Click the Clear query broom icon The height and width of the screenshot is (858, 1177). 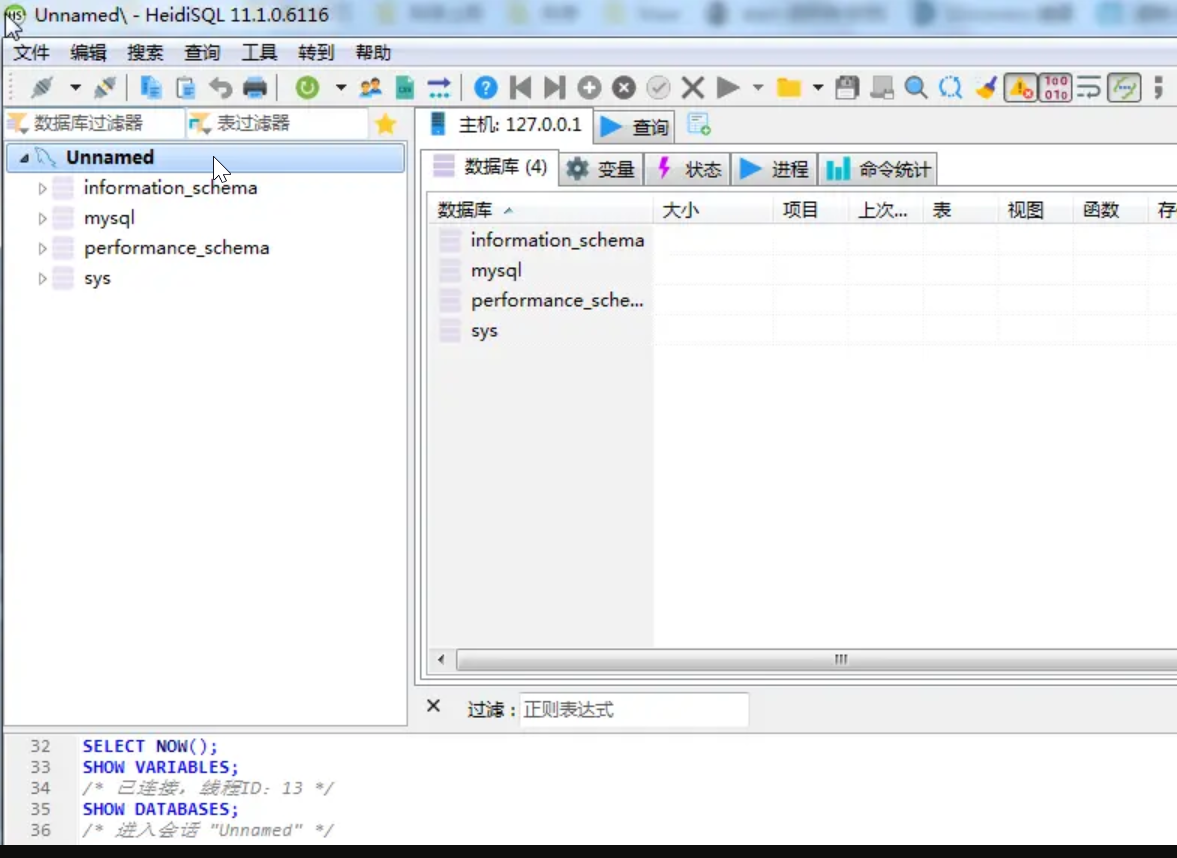[986, 88]
